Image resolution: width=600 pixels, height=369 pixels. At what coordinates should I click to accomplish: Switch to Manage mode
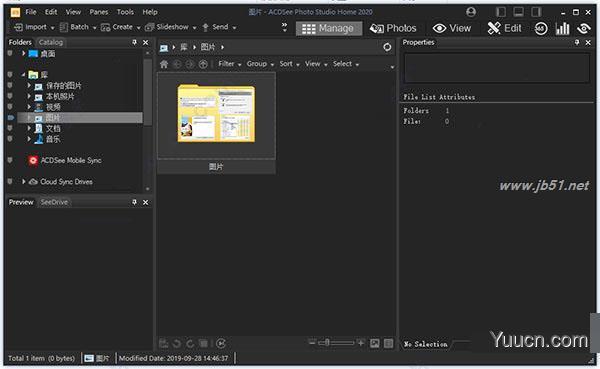coord(329,28)
